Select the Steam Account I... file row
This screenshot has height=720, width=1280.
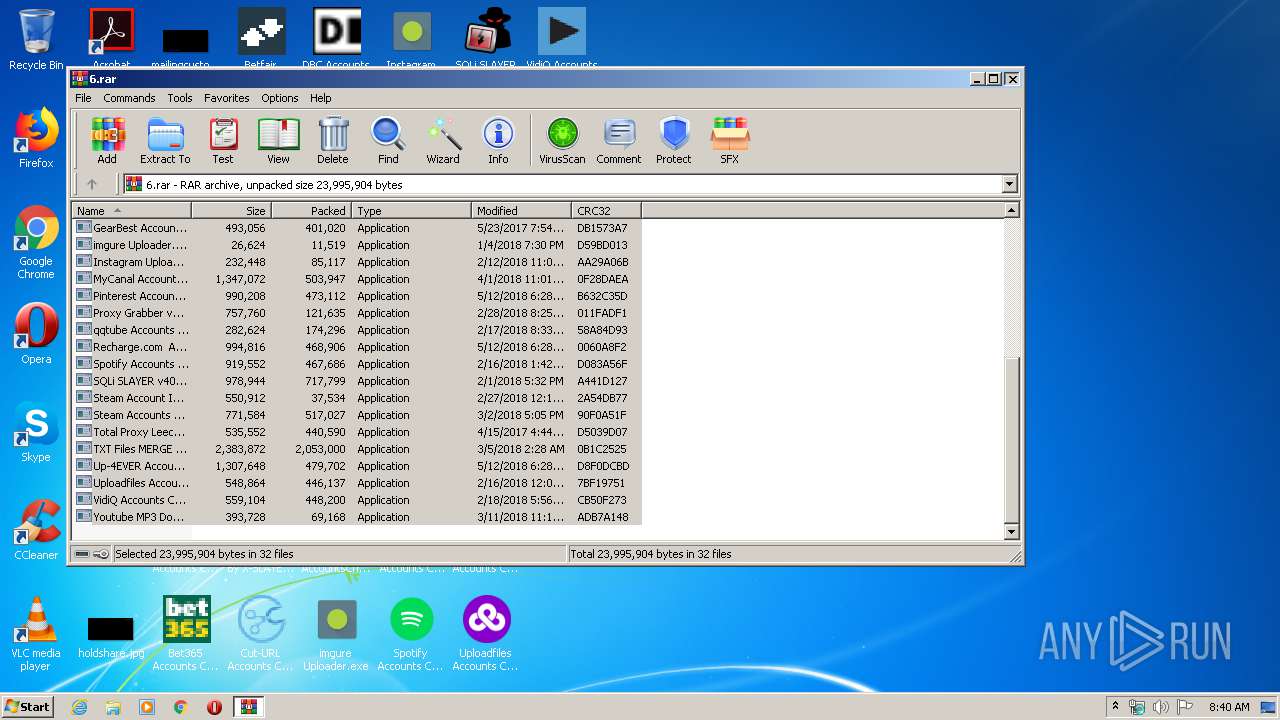click(357, 398)
